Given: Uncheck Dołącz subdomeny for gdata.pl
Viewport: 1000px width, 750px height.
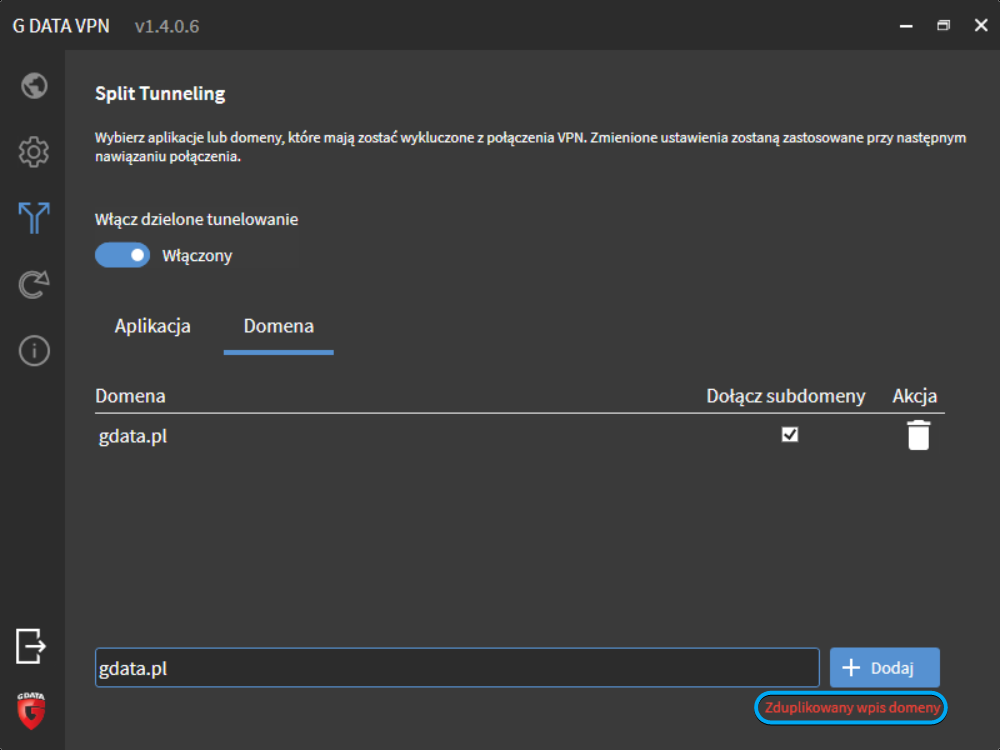Looking at the screenshot, I should click(790, 434).
